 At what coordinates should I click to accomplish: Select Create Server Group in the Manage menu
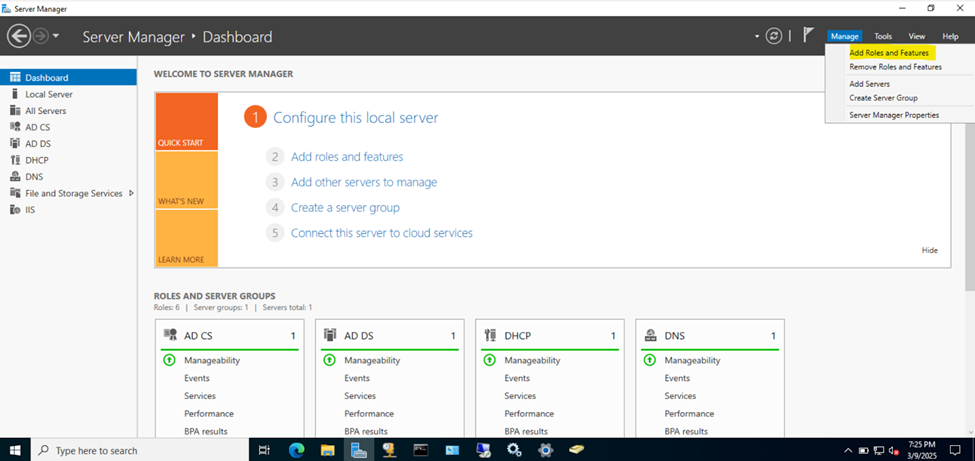click(883, 98)
